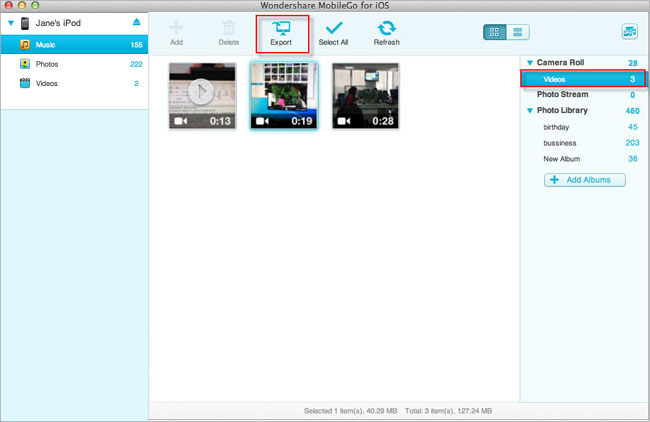Screen dimensions: 650x422
Task: Select the 0:28 video thumbnail
Action: click(x=366, y=96)
